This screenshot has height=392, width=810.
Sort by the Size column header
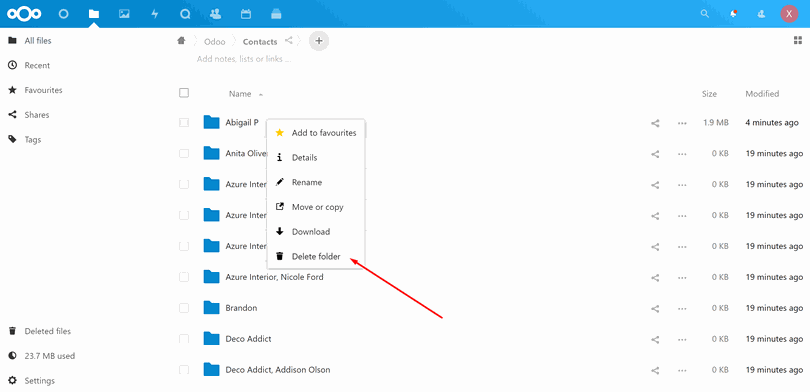(709, 94)
